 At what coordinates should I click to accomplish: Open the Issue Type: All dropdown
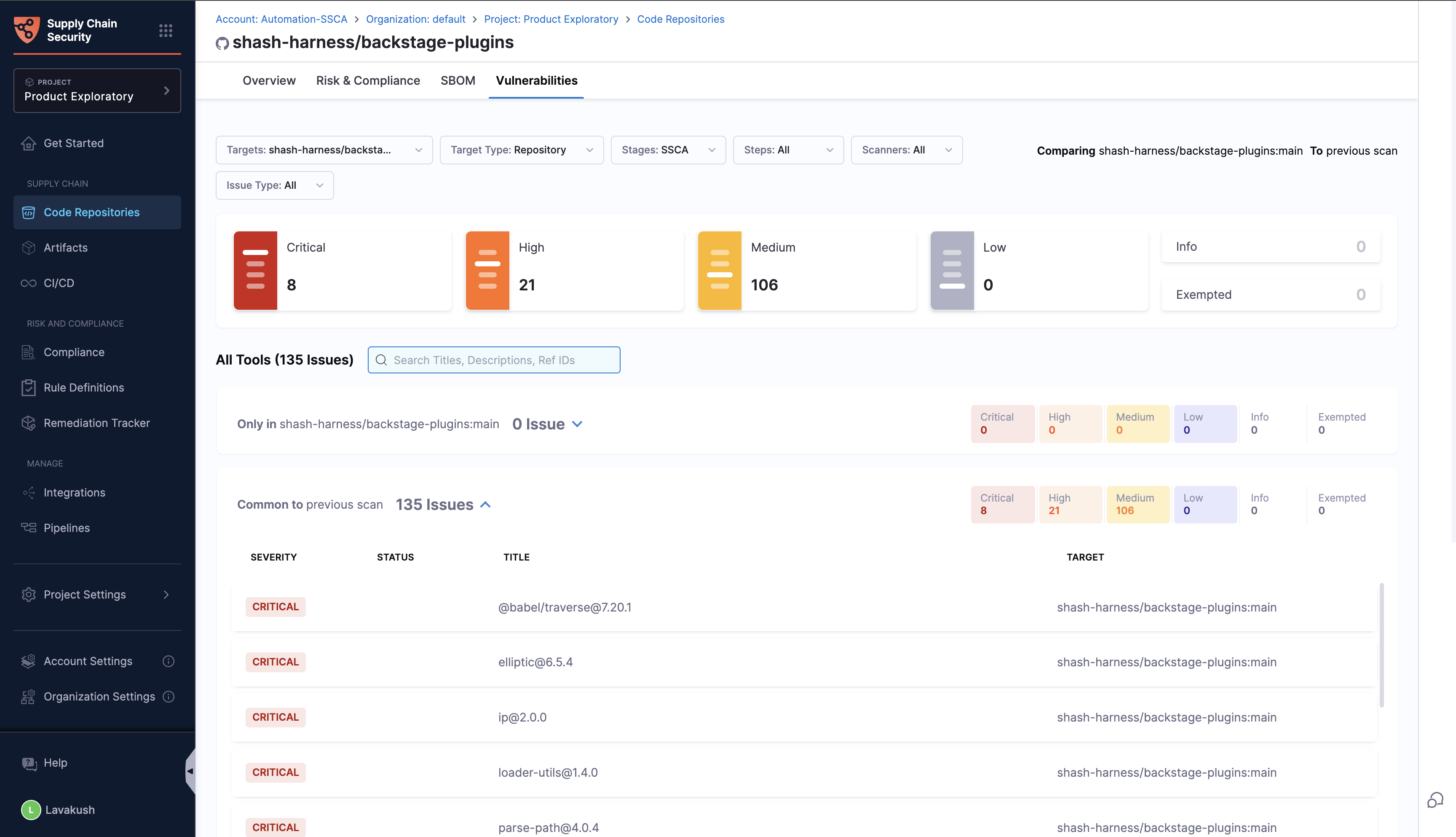(x=274, y=186)
